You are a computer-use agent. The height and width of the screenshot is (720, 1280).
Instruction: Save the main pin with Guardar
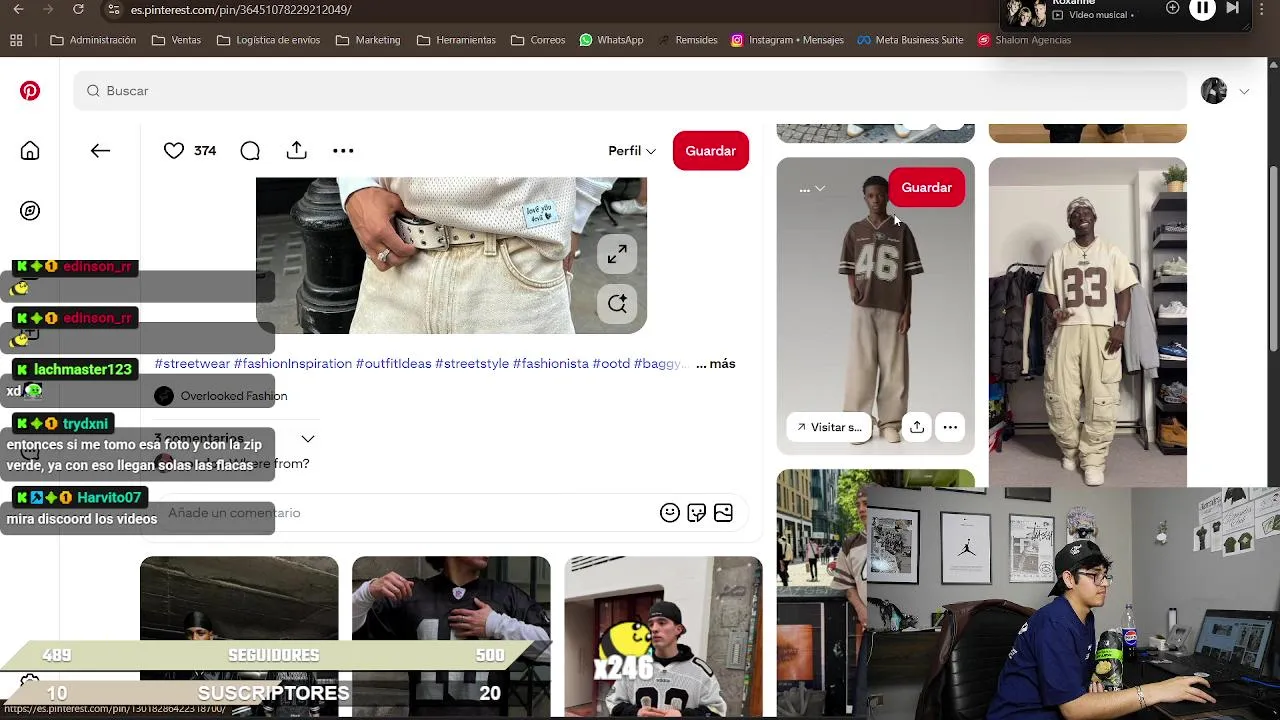[x=710, y=151]
